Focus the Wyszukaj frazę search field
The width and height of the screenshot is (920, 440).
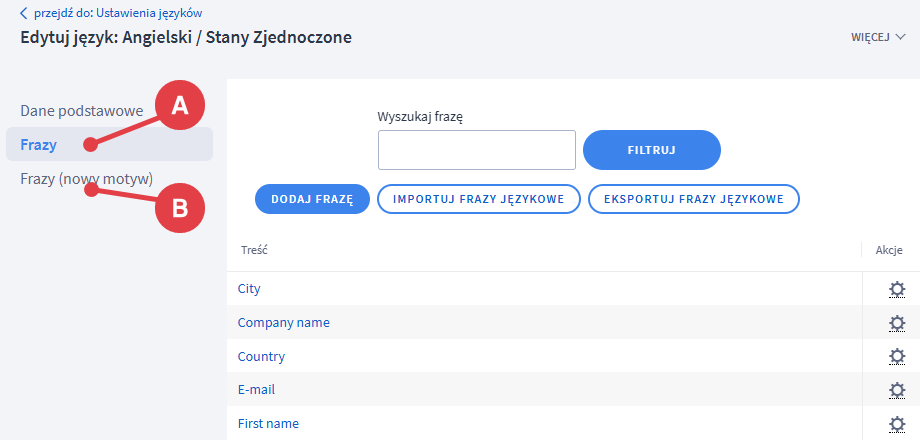pos(476,150)
